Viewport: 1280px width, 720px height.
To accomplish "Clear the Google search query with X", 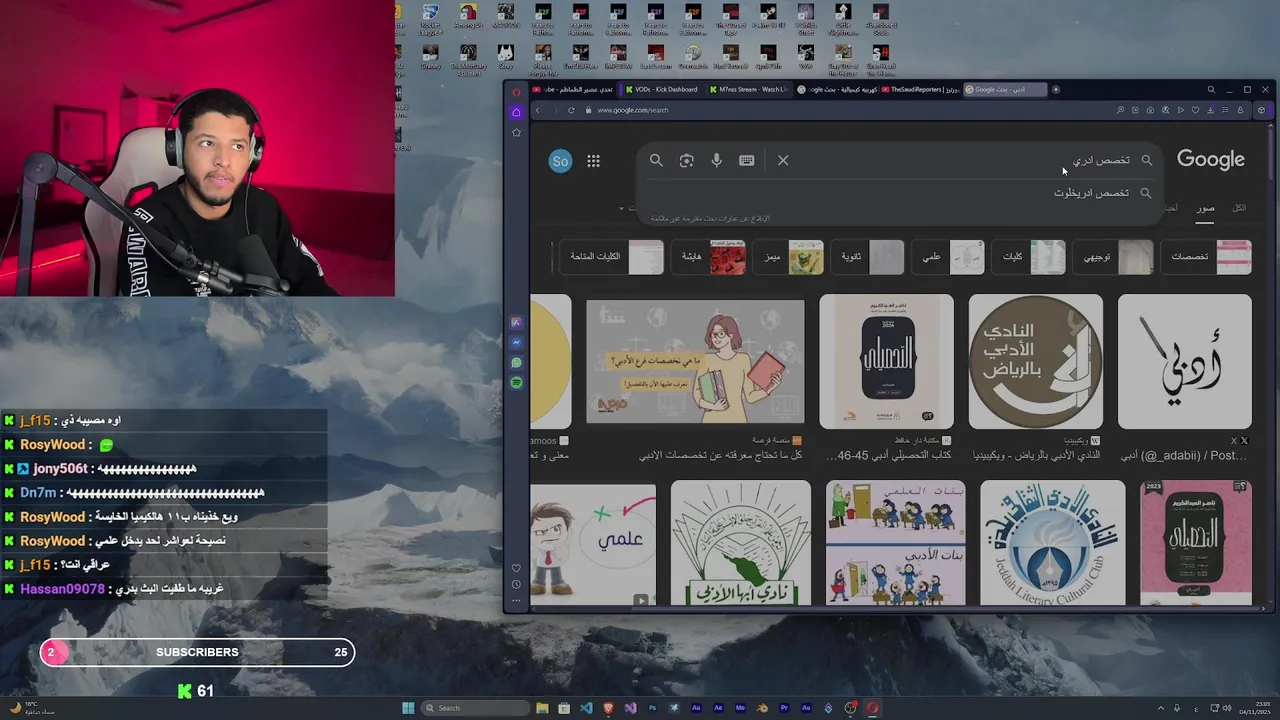I will tap(783, 160).
